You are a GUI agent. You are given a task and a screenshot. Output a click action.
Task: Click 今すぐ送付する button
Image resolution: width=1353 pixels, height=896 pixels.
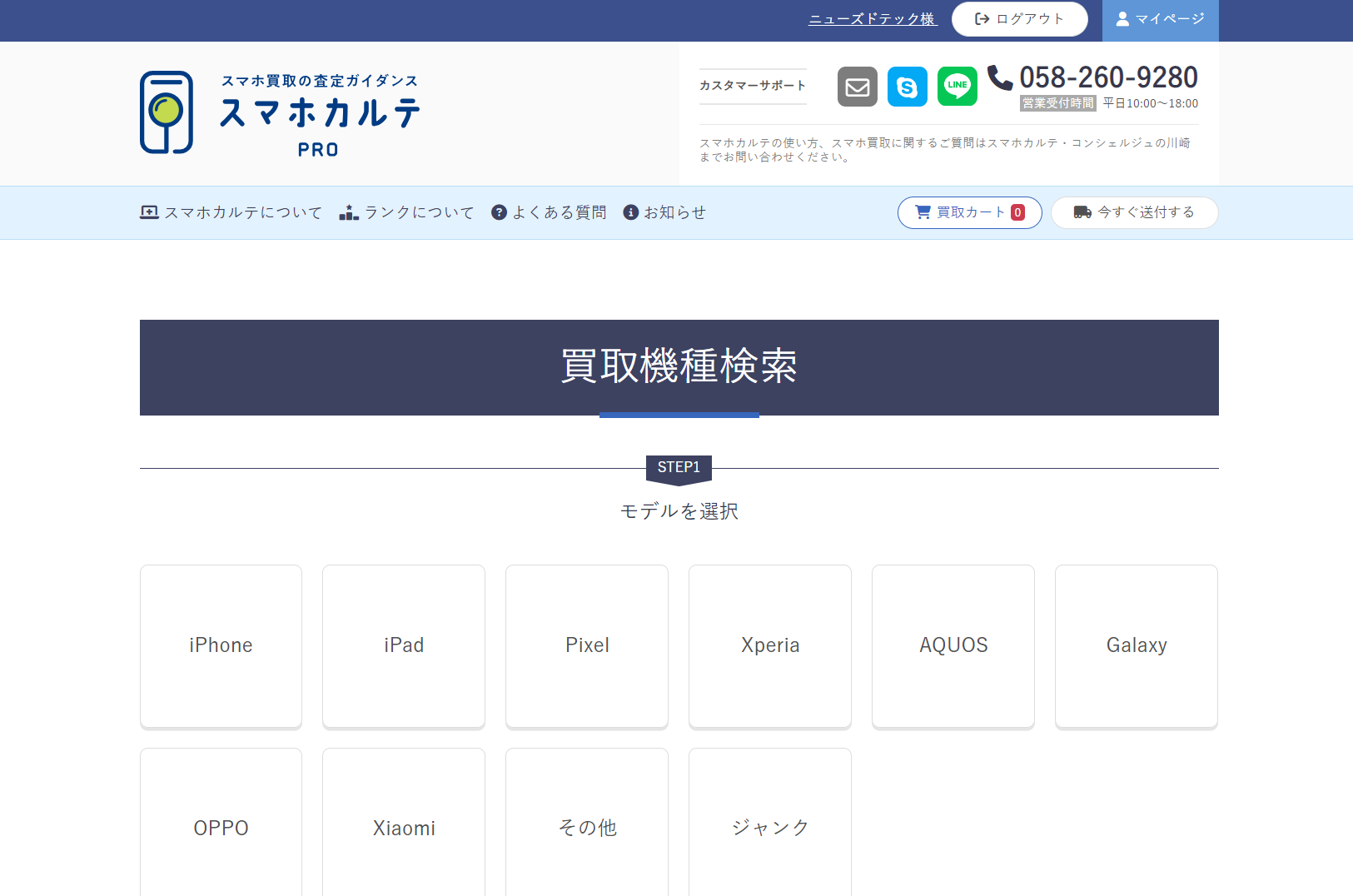[1135, 212]
